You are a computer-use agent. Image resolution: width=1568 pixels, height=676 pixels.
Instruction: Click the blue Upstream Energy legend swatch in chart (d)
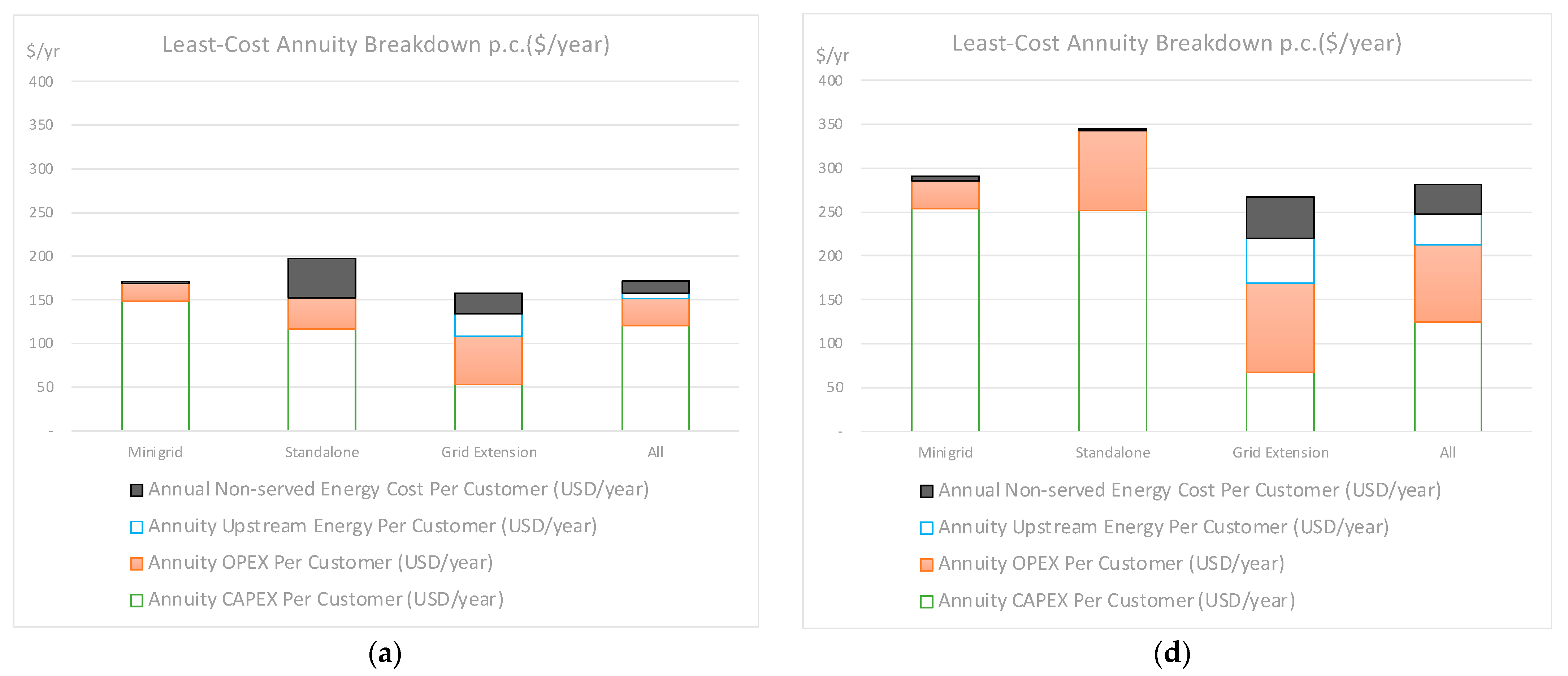pyautogui.click(x=926, y=528)
